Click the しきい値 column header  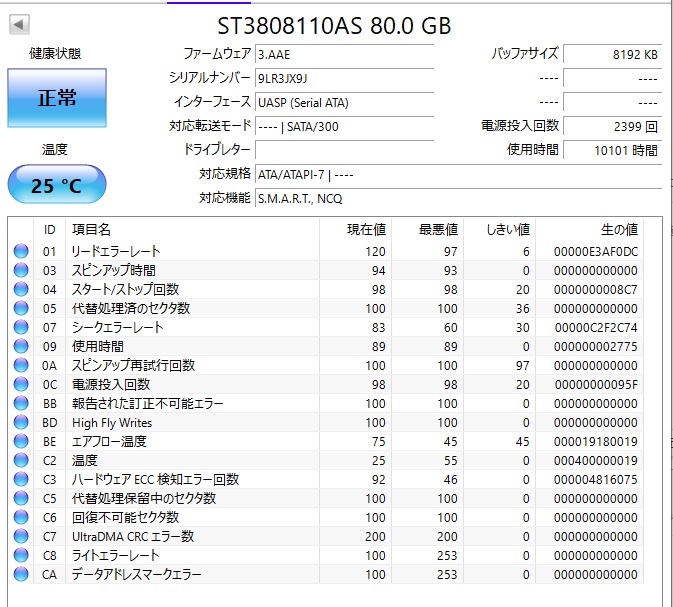pos(500,230)
